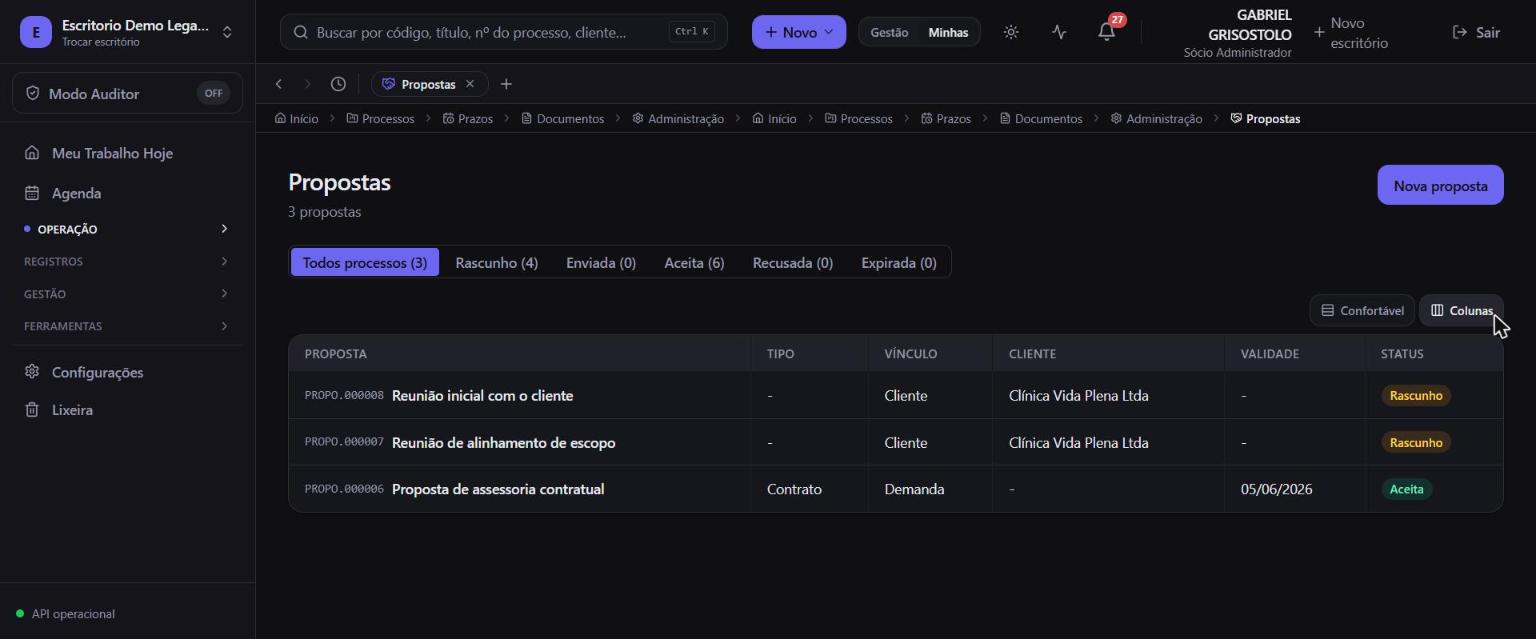Click the Confortável density icon
The image size is (1536, 639).
click(1328, 310)
